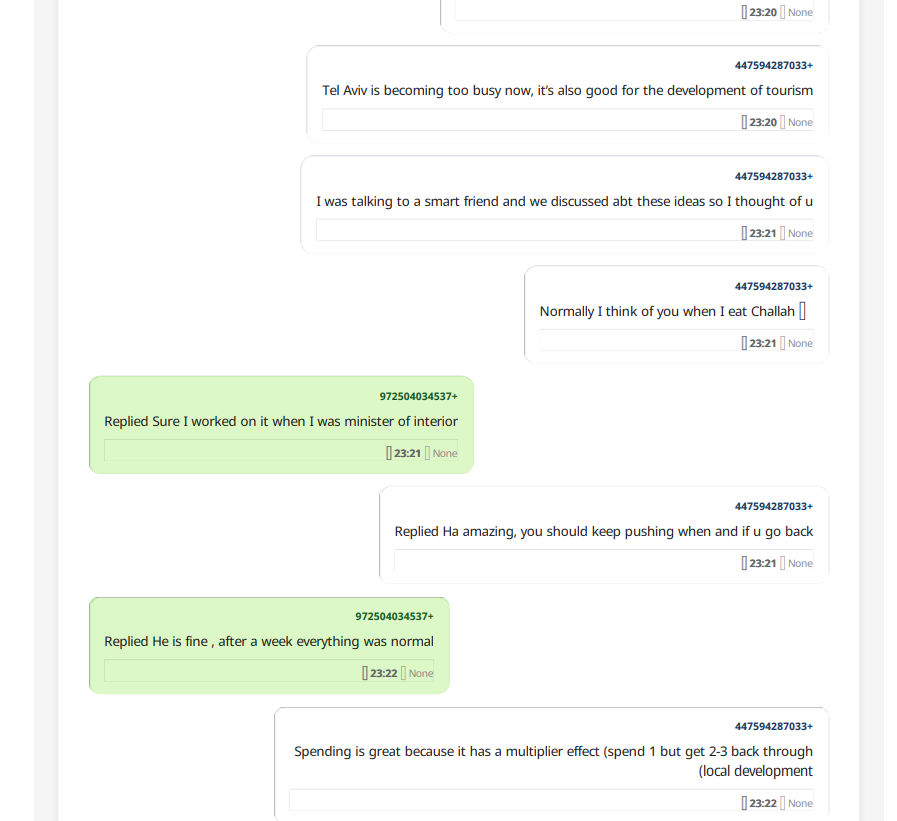This screenshot has height=821, width=897.
Task: Click sender 972504034537+ above the 'He is fine' reply
Action: pos(394,616)
